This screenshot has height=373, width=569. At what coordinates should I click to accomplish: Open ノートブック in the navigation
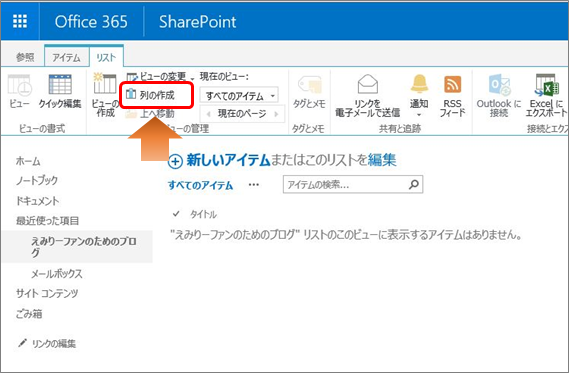37,181
